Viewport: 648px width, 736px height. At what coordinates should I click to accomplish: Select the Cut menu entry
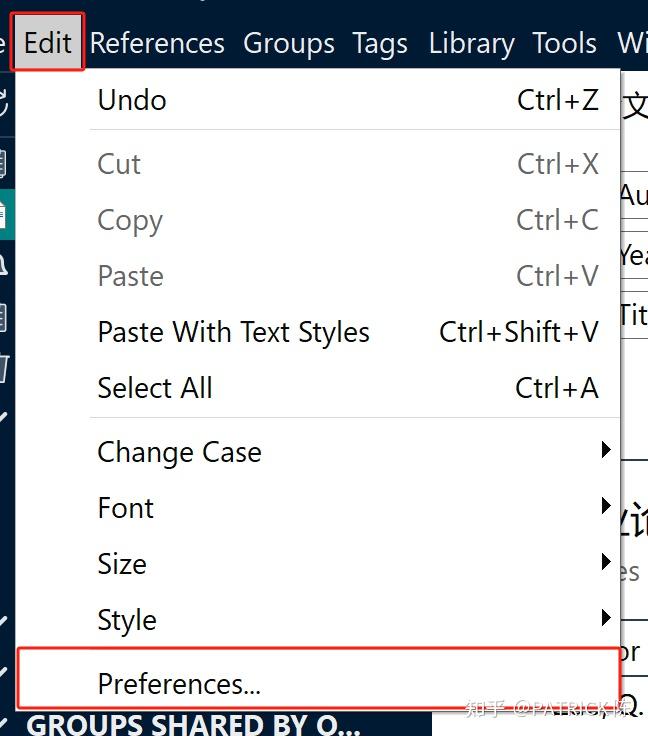pos(119,164)
